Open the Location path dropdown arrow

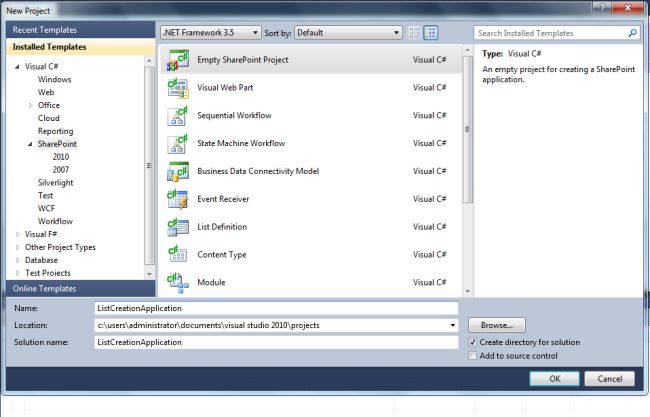453,325
